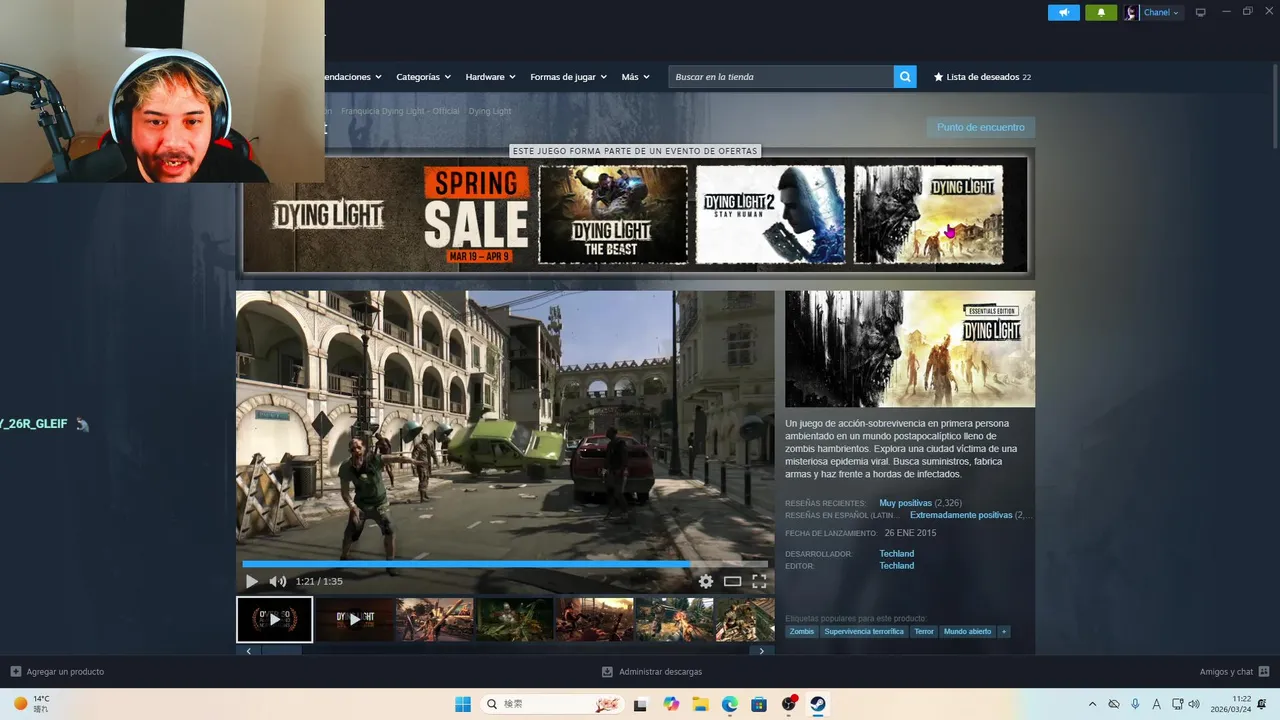Open Task View on taskbar

pyautogui.click(x=641, y=704)
